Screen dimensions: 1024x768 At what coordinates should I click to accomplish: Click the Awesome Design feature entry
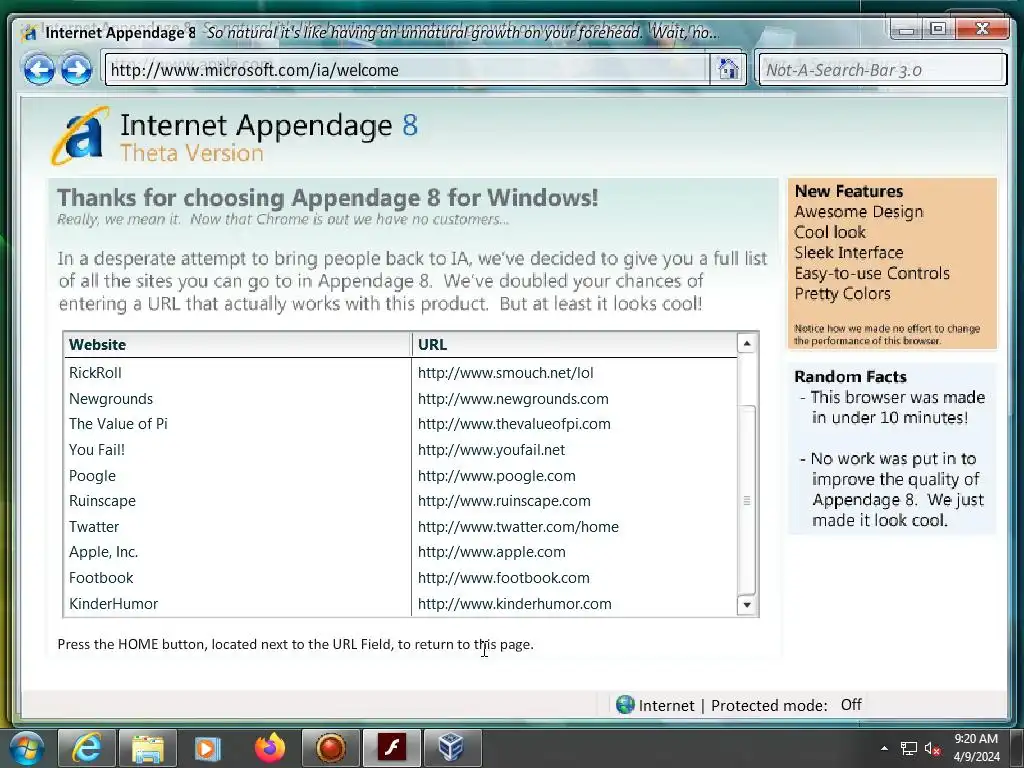coord(859,212)
